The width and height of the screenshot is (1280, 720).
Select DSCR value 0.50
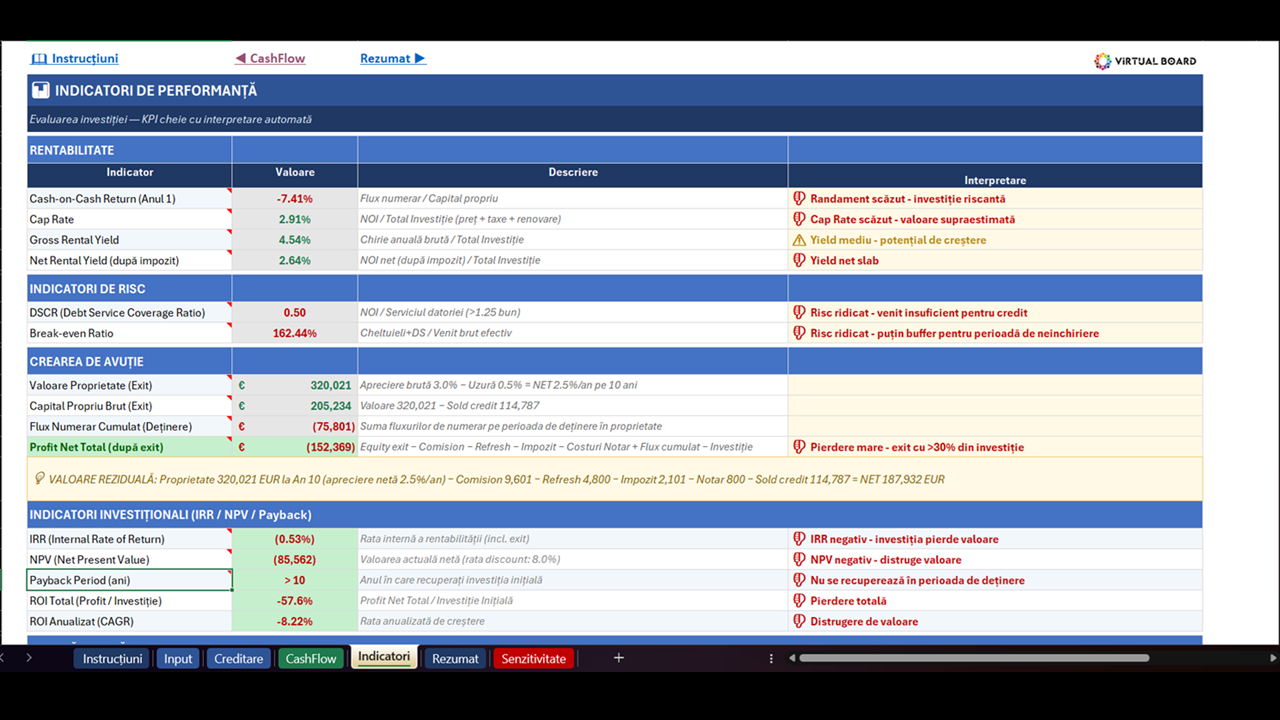coord(295,313)
